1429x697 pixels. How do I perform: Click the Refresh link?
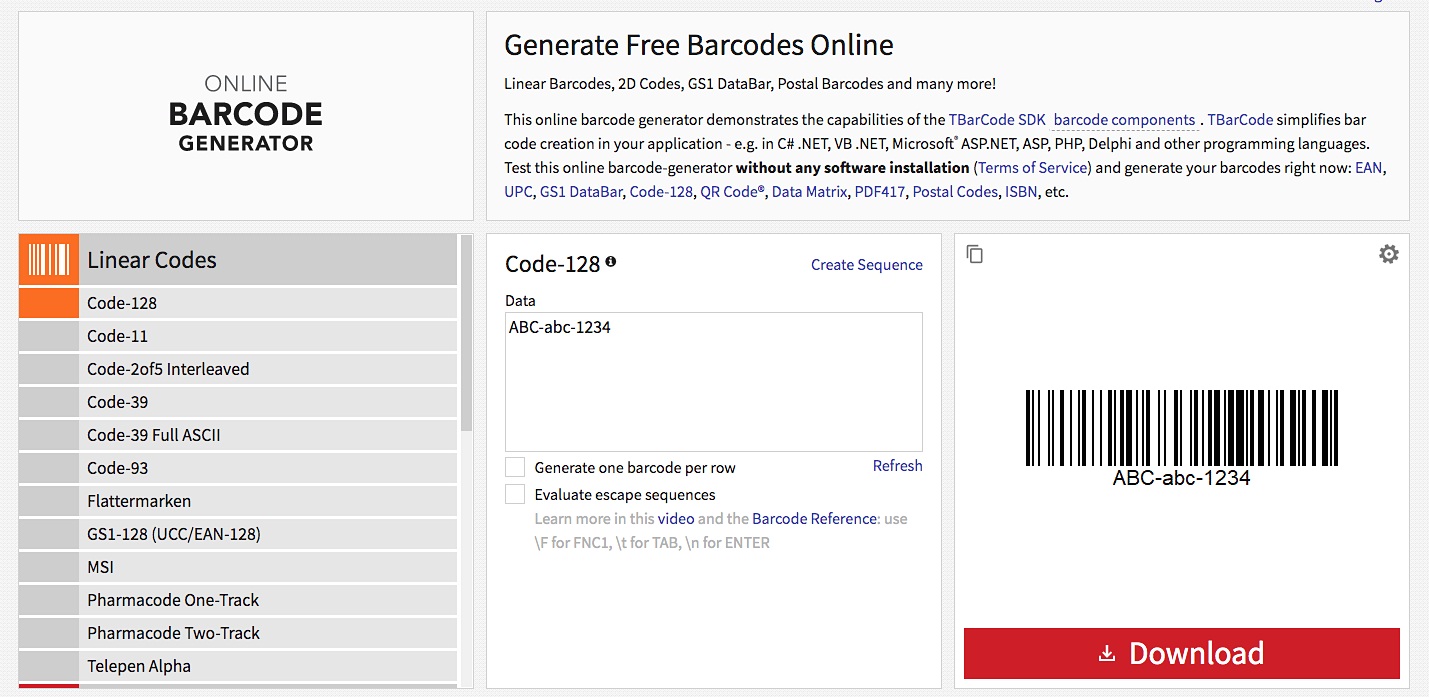point(898,466)
